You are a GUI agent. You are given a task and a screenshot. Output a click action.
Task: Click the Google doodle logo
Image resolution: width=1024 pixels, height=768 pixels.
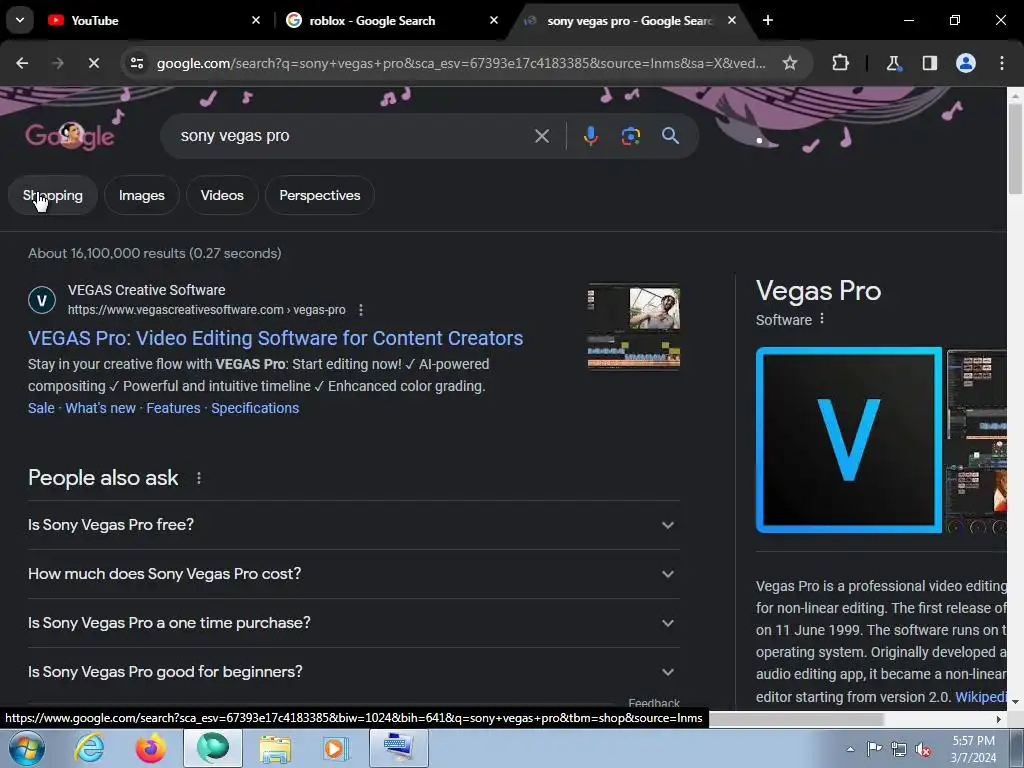click(70, 136)
